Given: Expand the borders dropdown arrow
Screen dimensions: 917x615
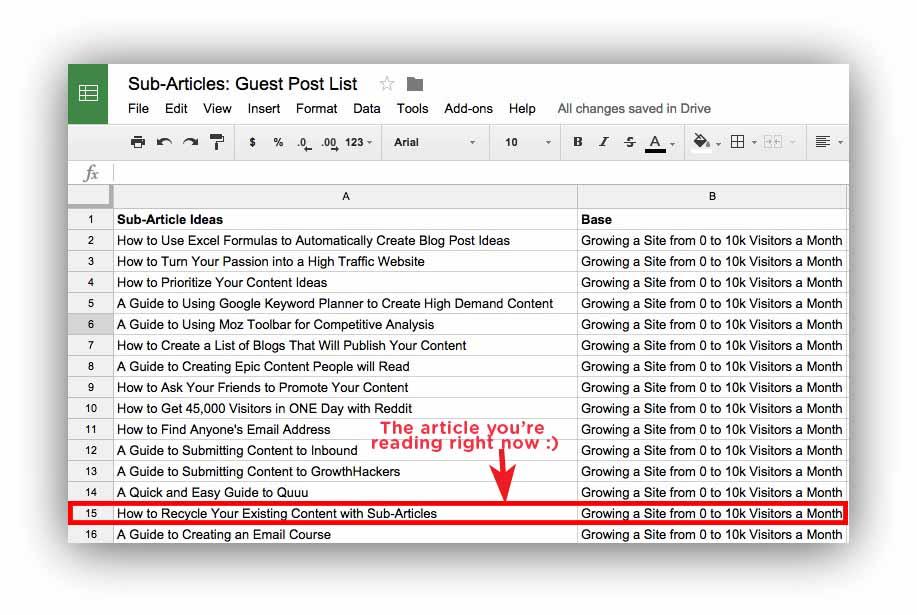Looking at the screenshot, I should tap(754, 143).
